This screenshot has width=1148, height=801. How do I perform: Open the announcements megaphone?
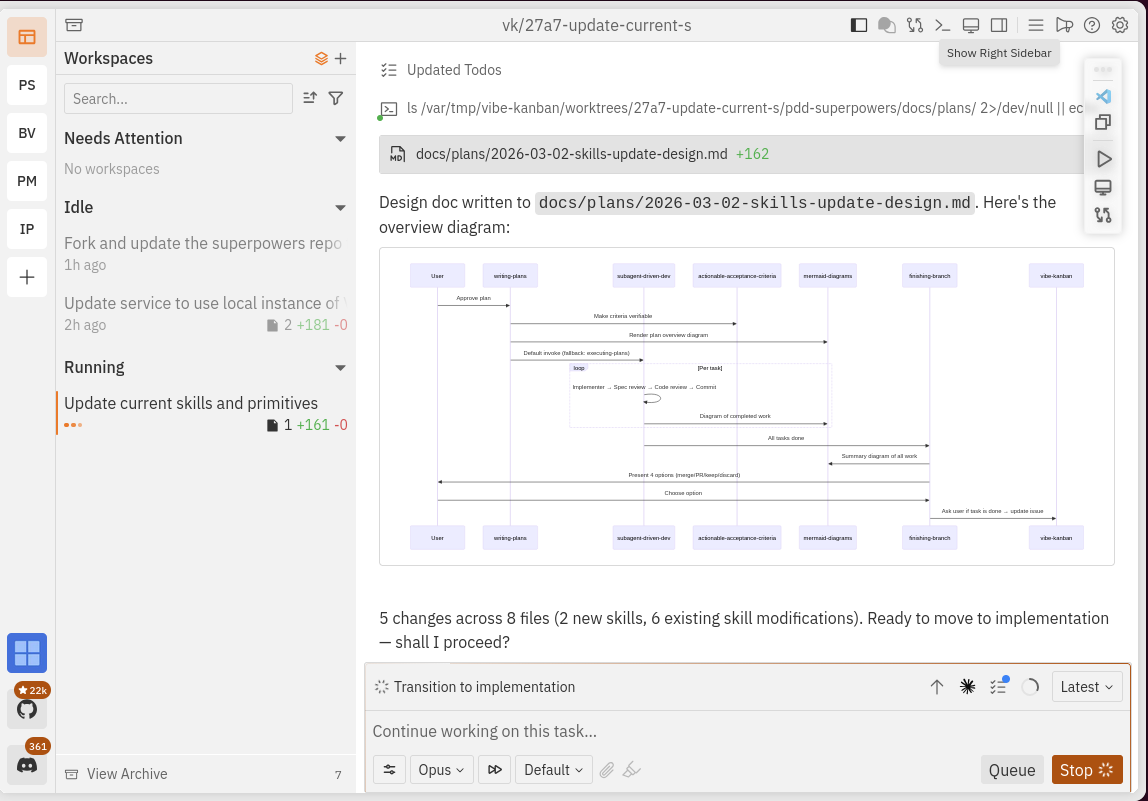(1063, 25)
